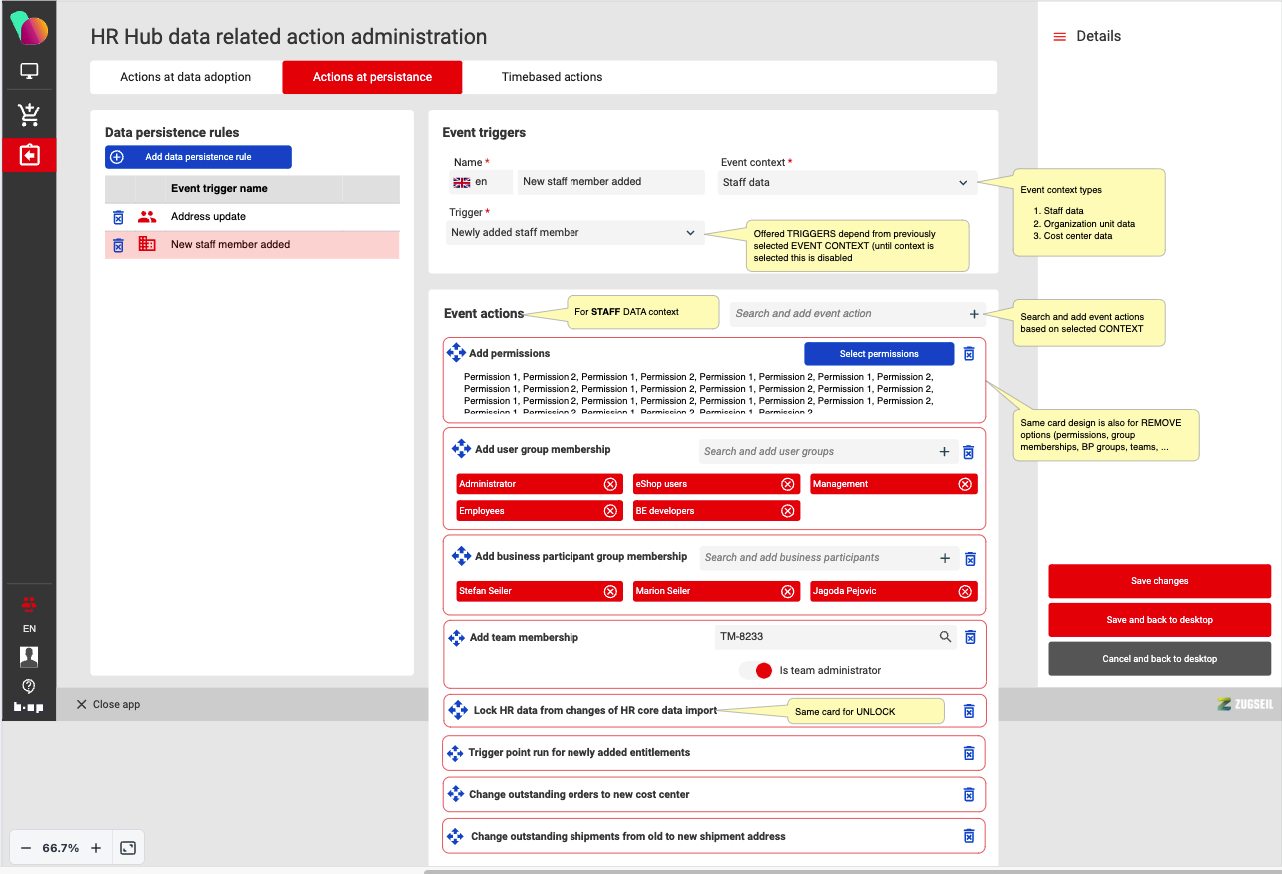Delete the Address update rule
Viewport: 1282px width, 874px height.
(118, 217)
